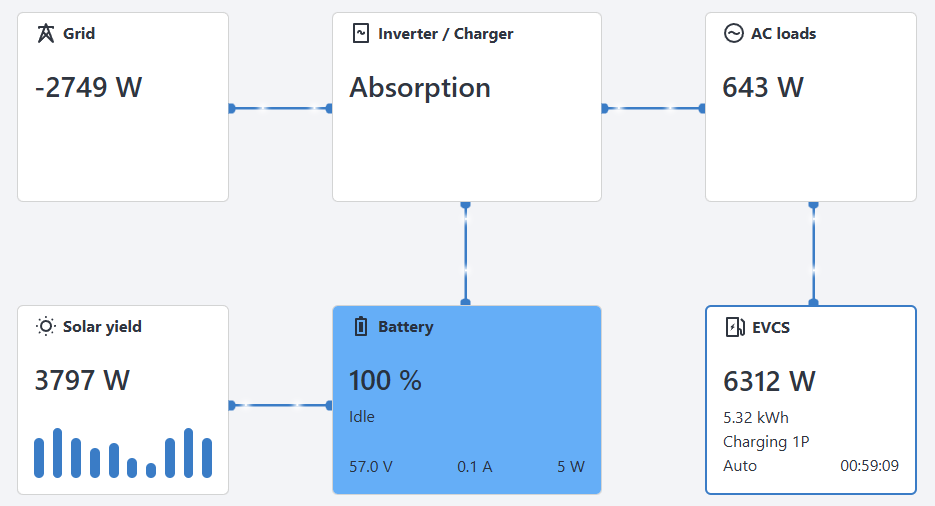Click the EVCS Auto mode label

coord(740,466)
